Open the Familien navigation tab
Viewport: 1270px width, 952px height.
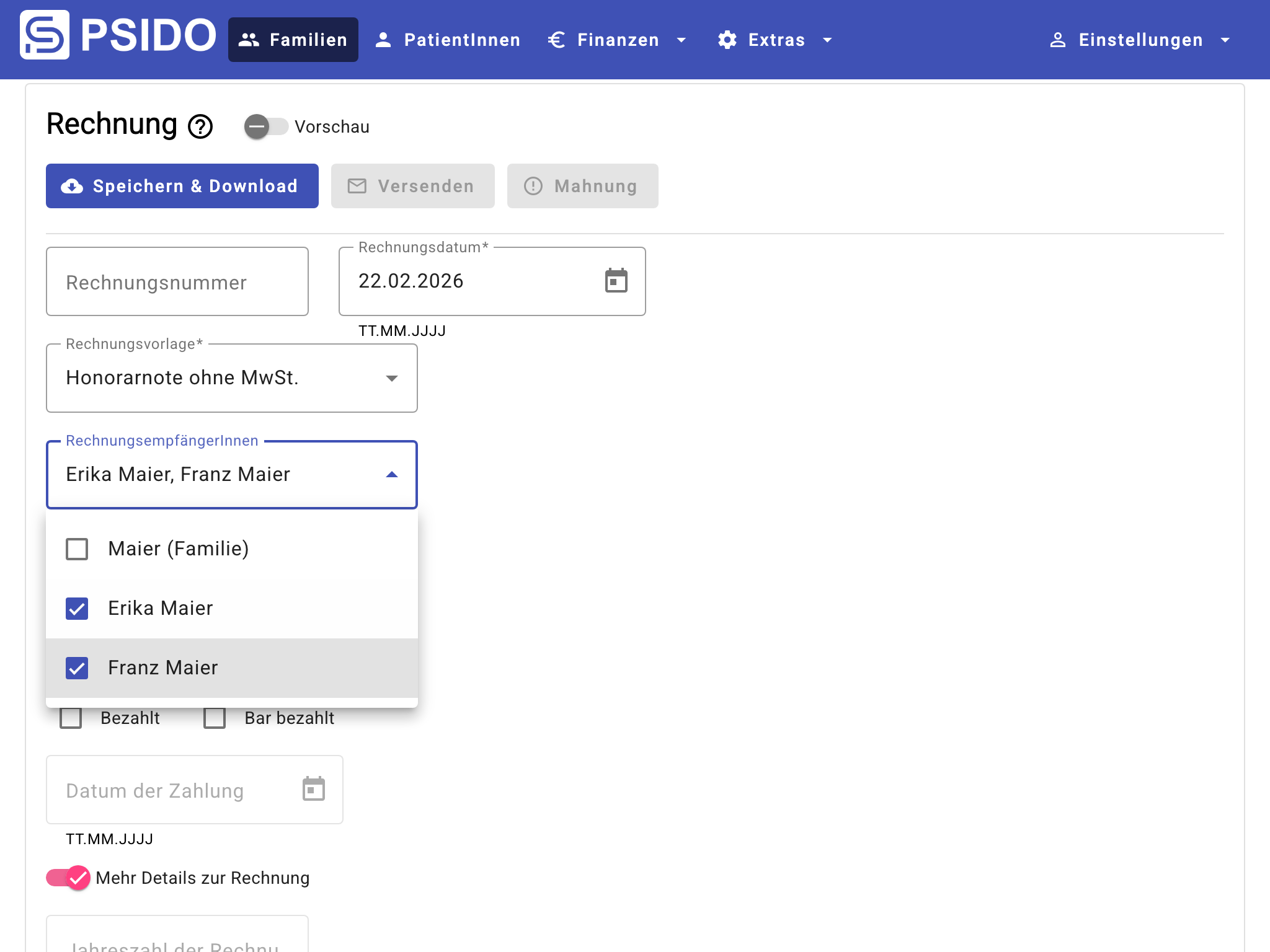coord(293,40)
